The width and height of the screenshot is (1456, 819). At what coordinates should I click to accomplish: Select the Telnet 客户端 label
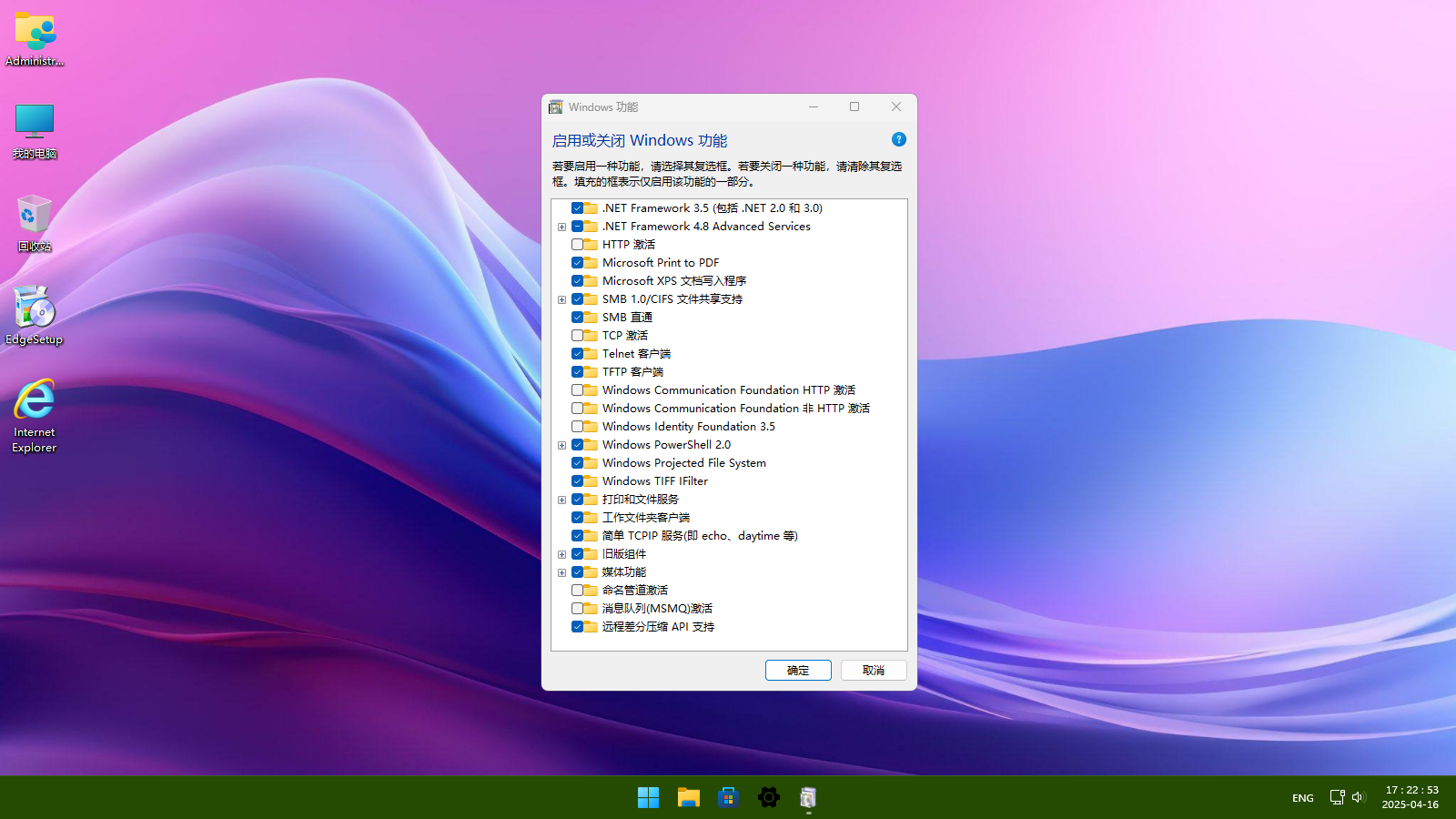tap(636, 354)
